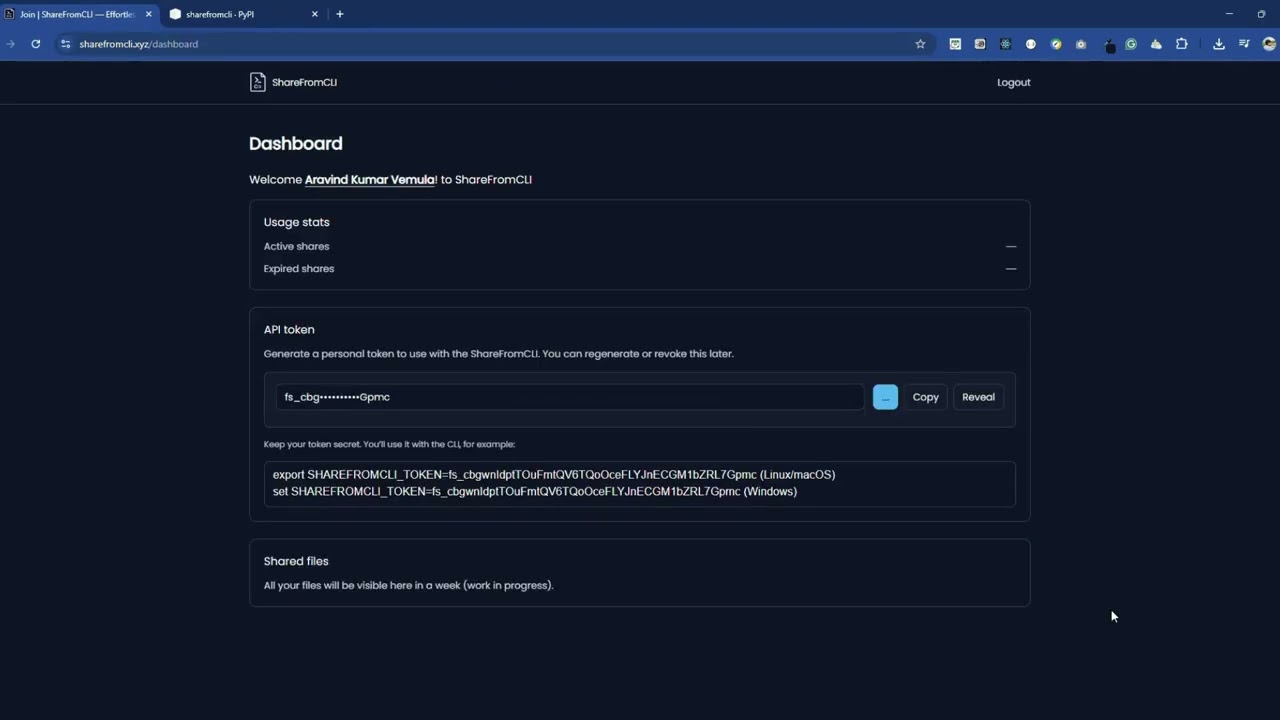1280x720 pixels.
Task: Open the media controls playlist icon
Action: [1244, 44]
